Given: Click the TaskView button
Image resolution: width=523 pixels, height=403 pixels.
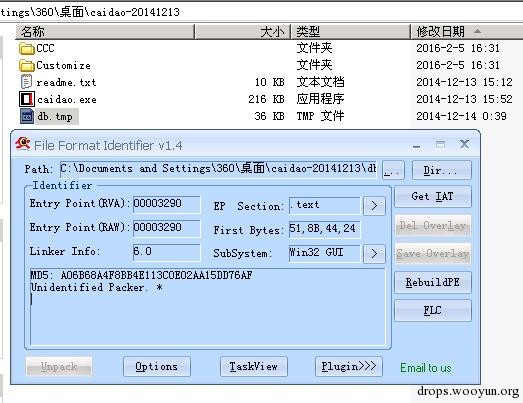Looking at the screenshot, I should pyautogui.click(x=253, y=366).
